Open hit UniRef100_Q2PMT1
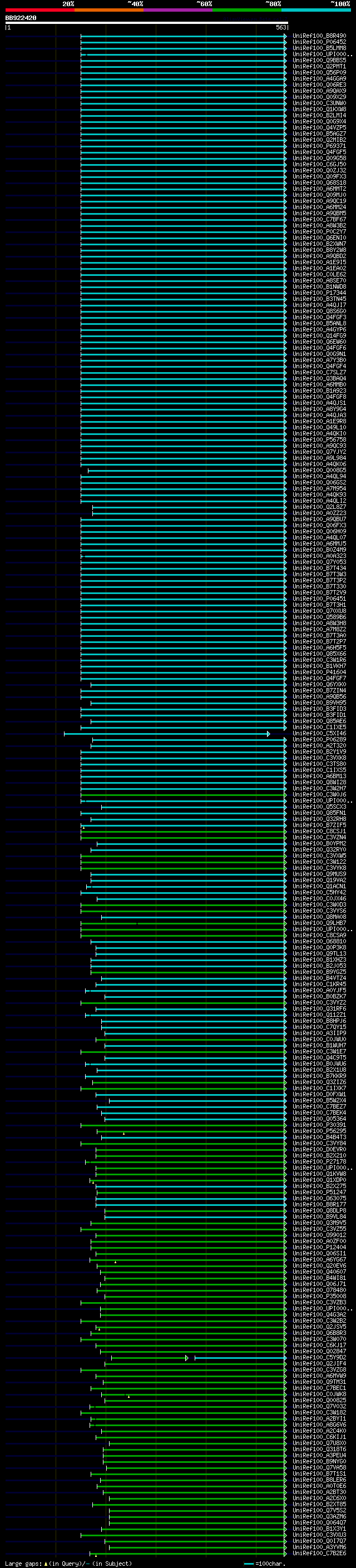The width and height of the screenshot is (356, 1568). pos(319,66)
